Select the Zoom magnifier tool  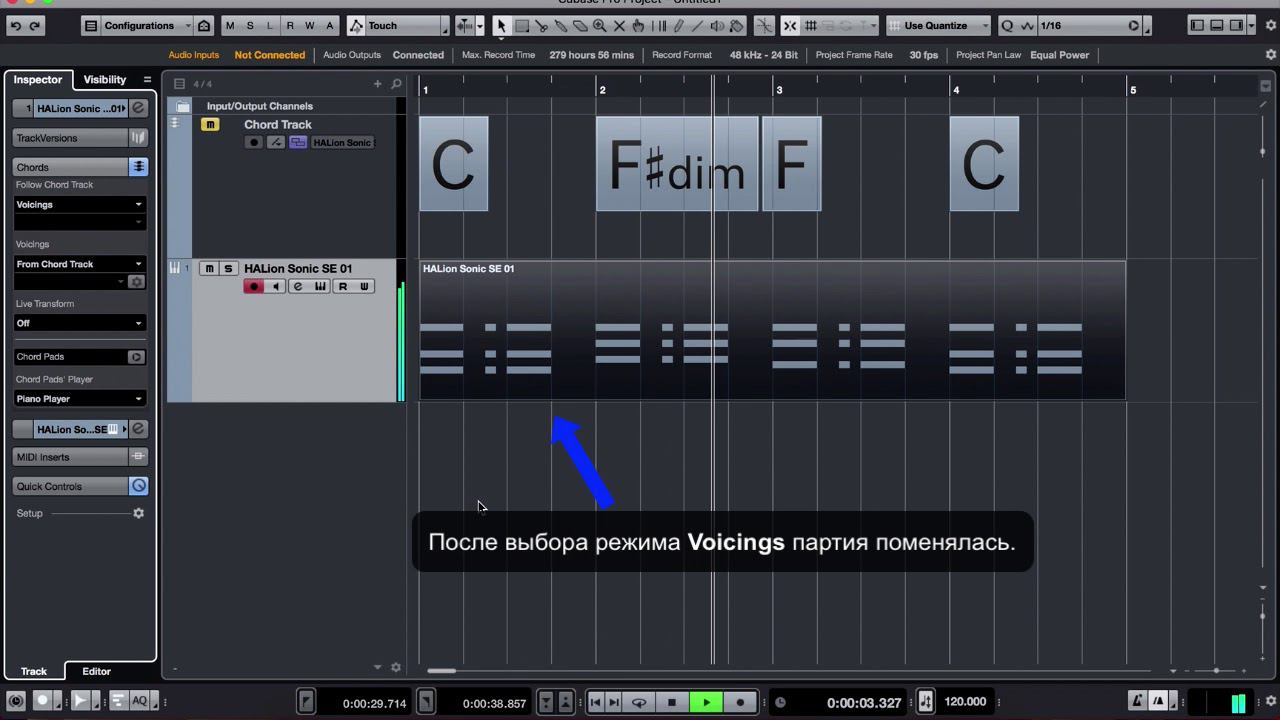(600, 25)
